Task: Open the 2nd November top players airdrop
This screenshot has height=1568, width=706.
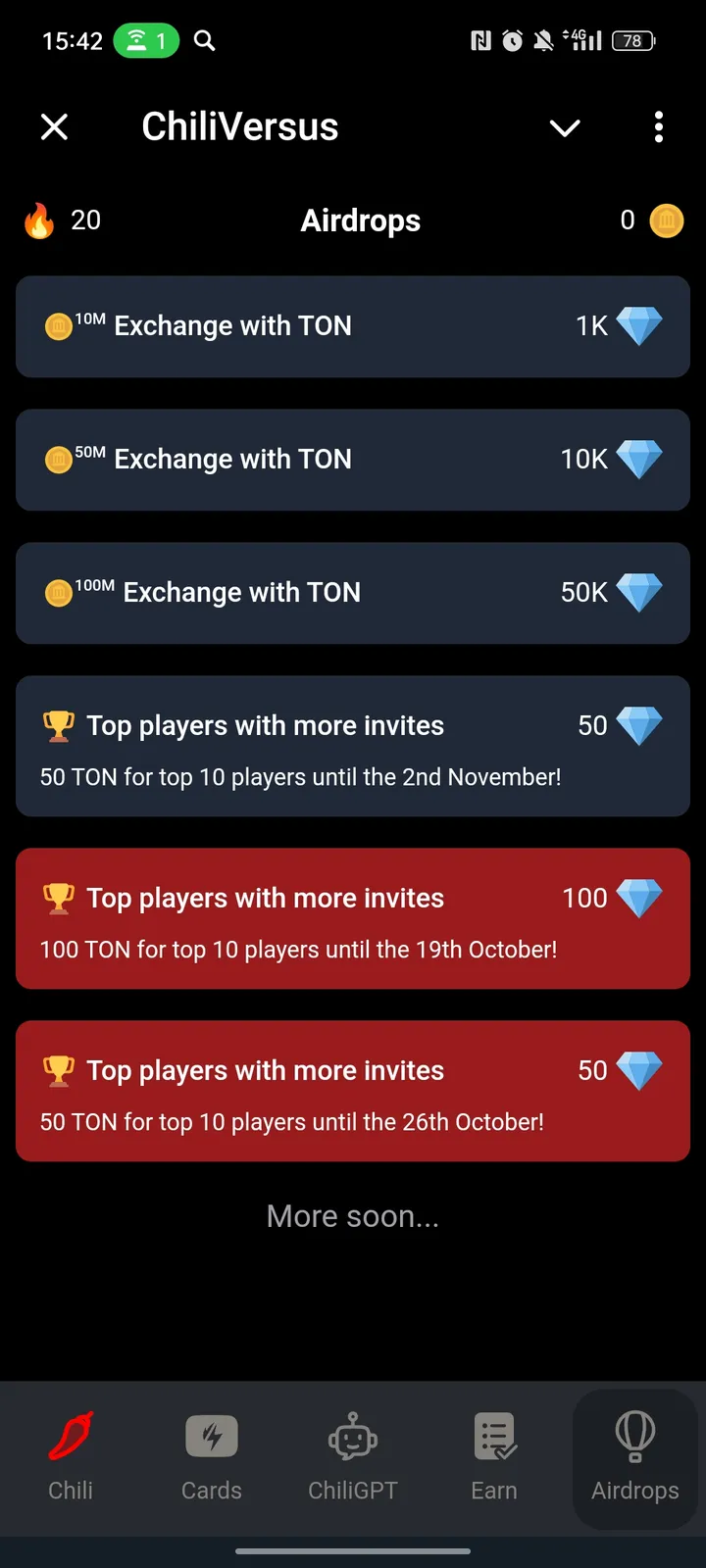Action: tap(353, 747)
